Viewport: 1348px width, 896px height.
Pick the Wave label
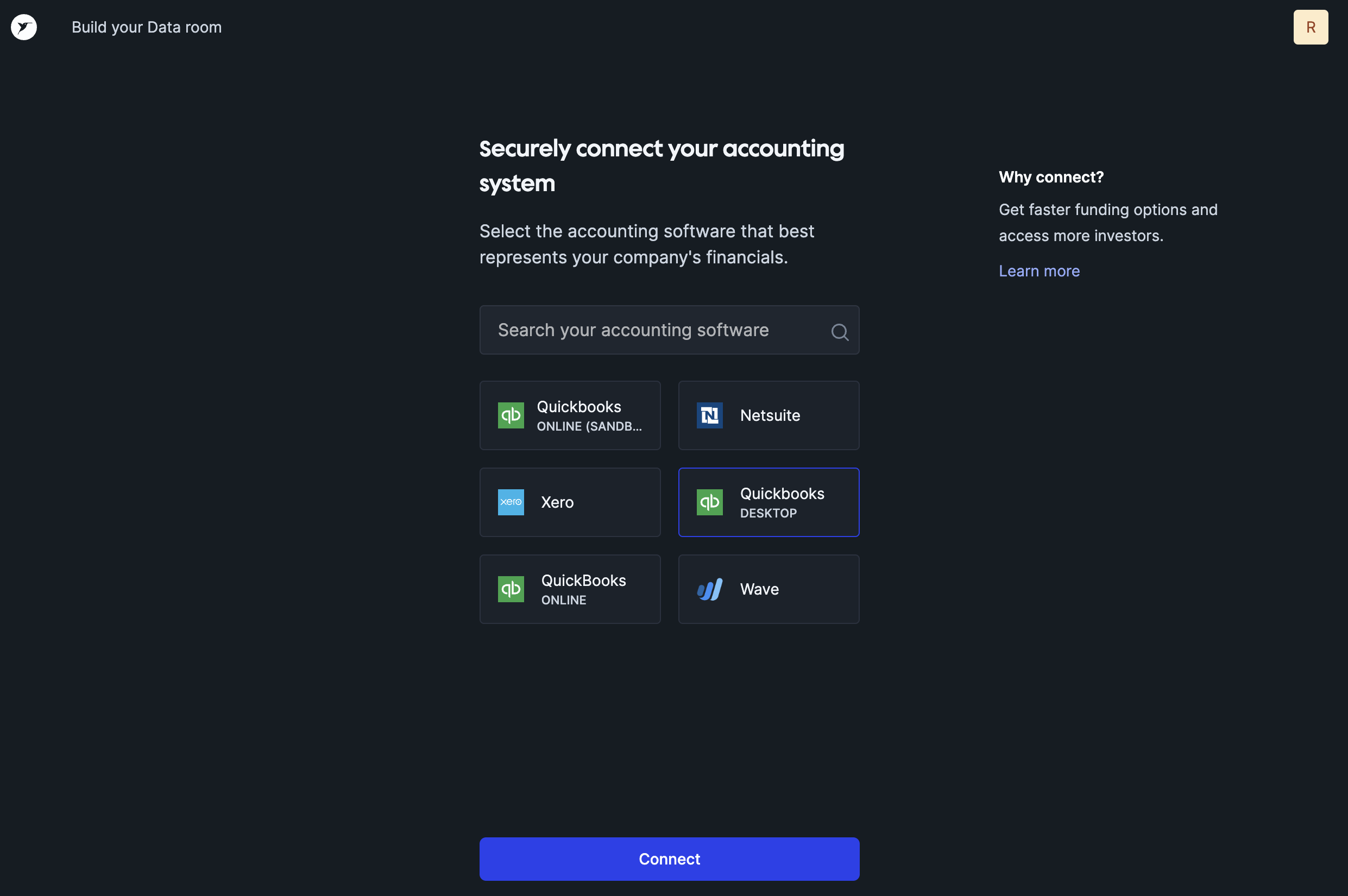pyautogui.click(x=759, y=589)
